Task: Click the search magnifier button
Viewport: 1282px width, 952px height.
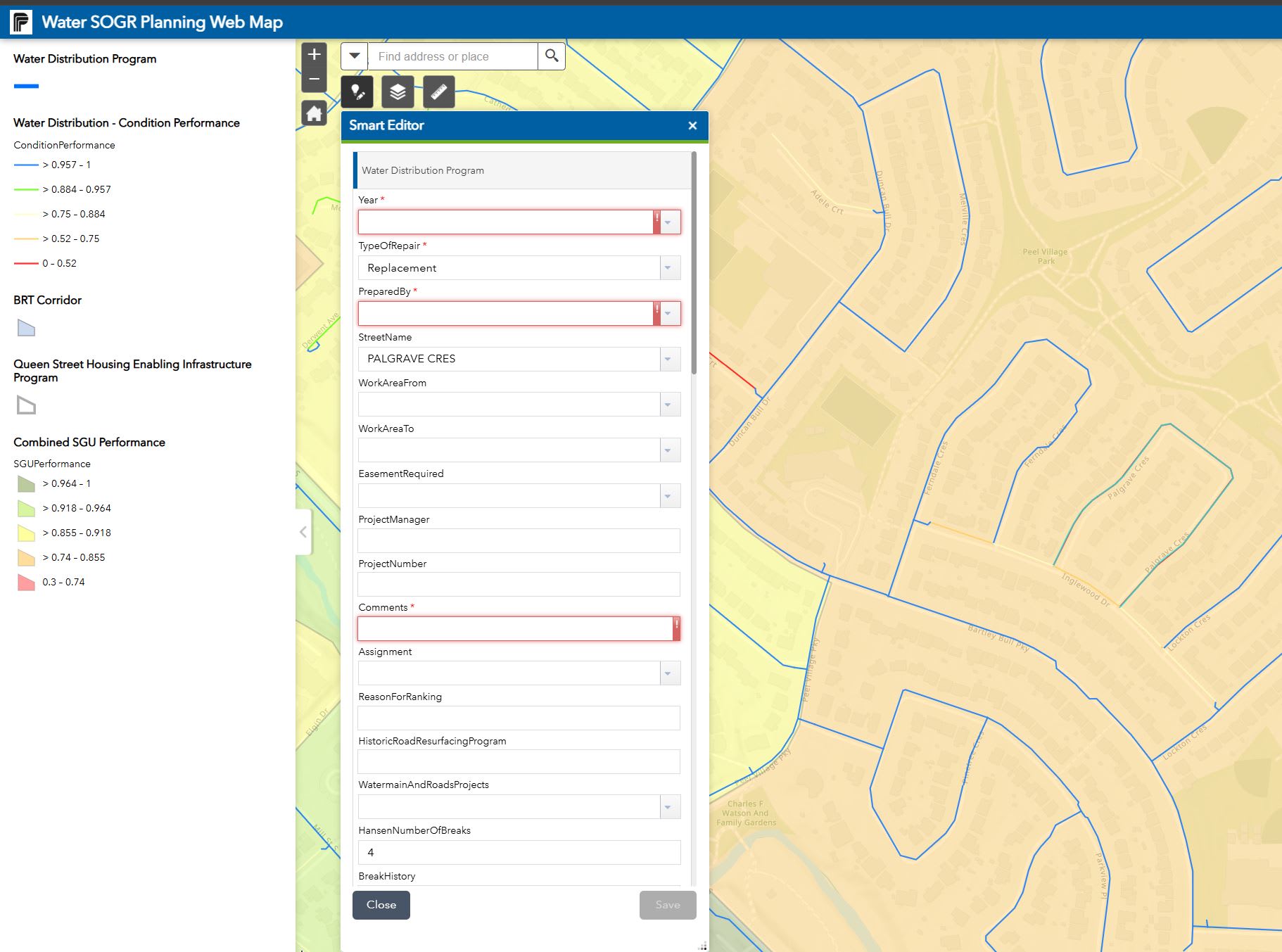Action: (x=552, y=56)
